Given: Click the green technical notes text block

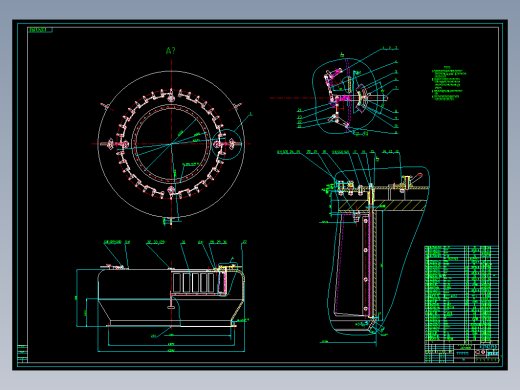Looking at the screenshot, I should pyautogui.click(x=449, y=83).
